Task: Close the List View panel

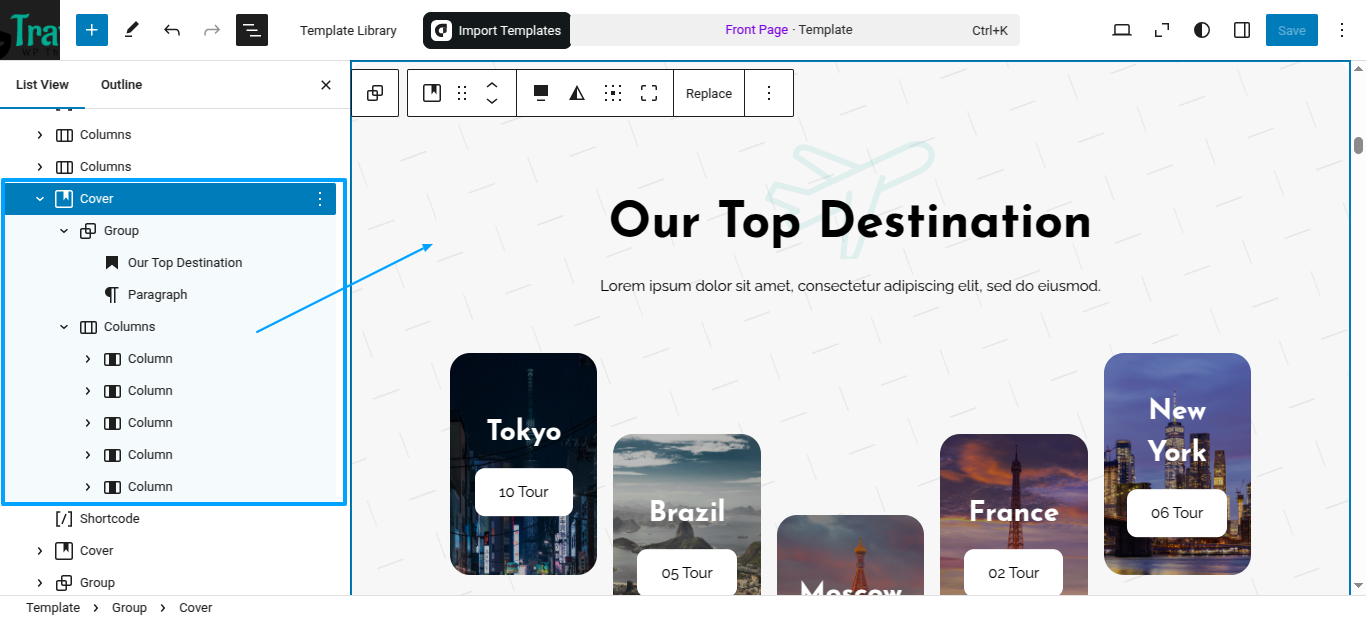Action: [325, 85]
